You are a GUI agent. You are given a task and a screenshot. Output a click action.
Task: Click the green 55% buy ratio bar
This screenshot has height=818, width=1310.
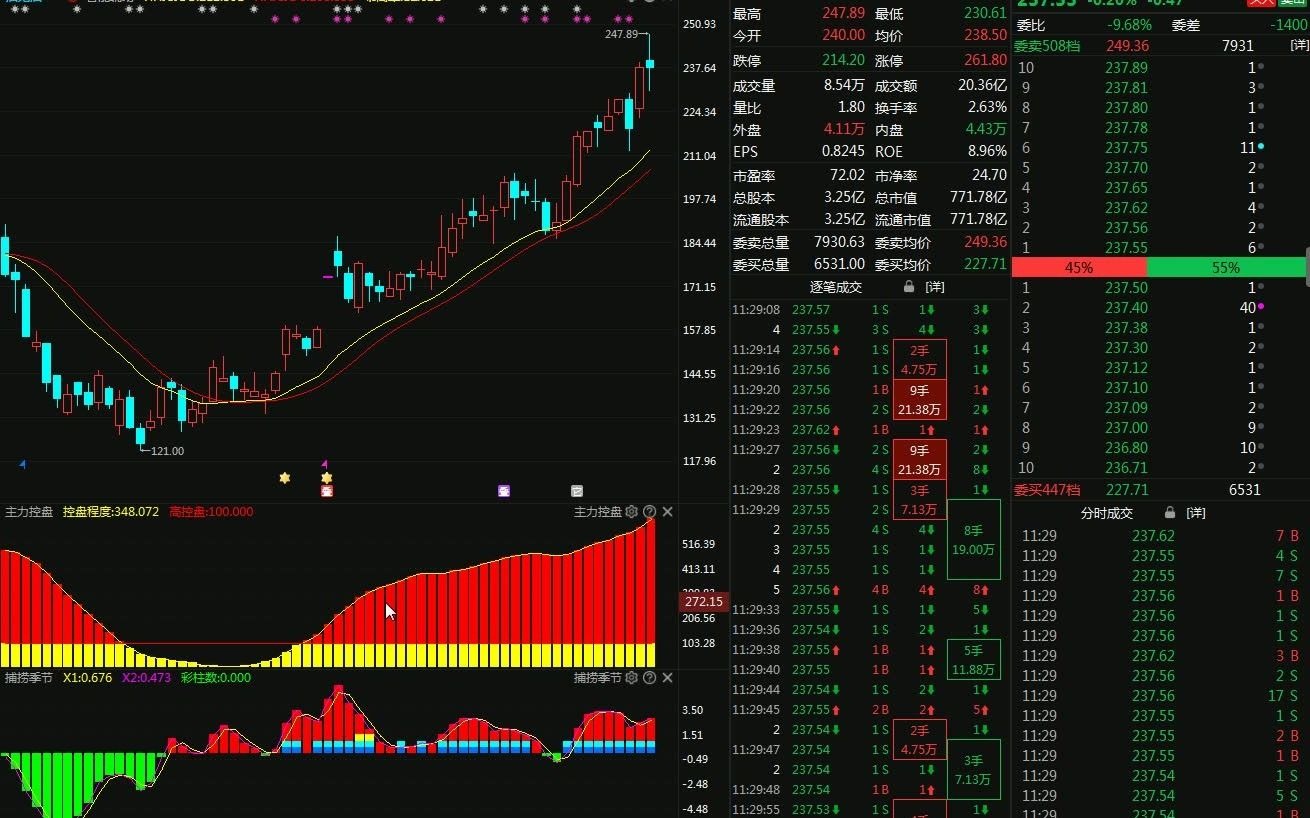point(1226,267)
